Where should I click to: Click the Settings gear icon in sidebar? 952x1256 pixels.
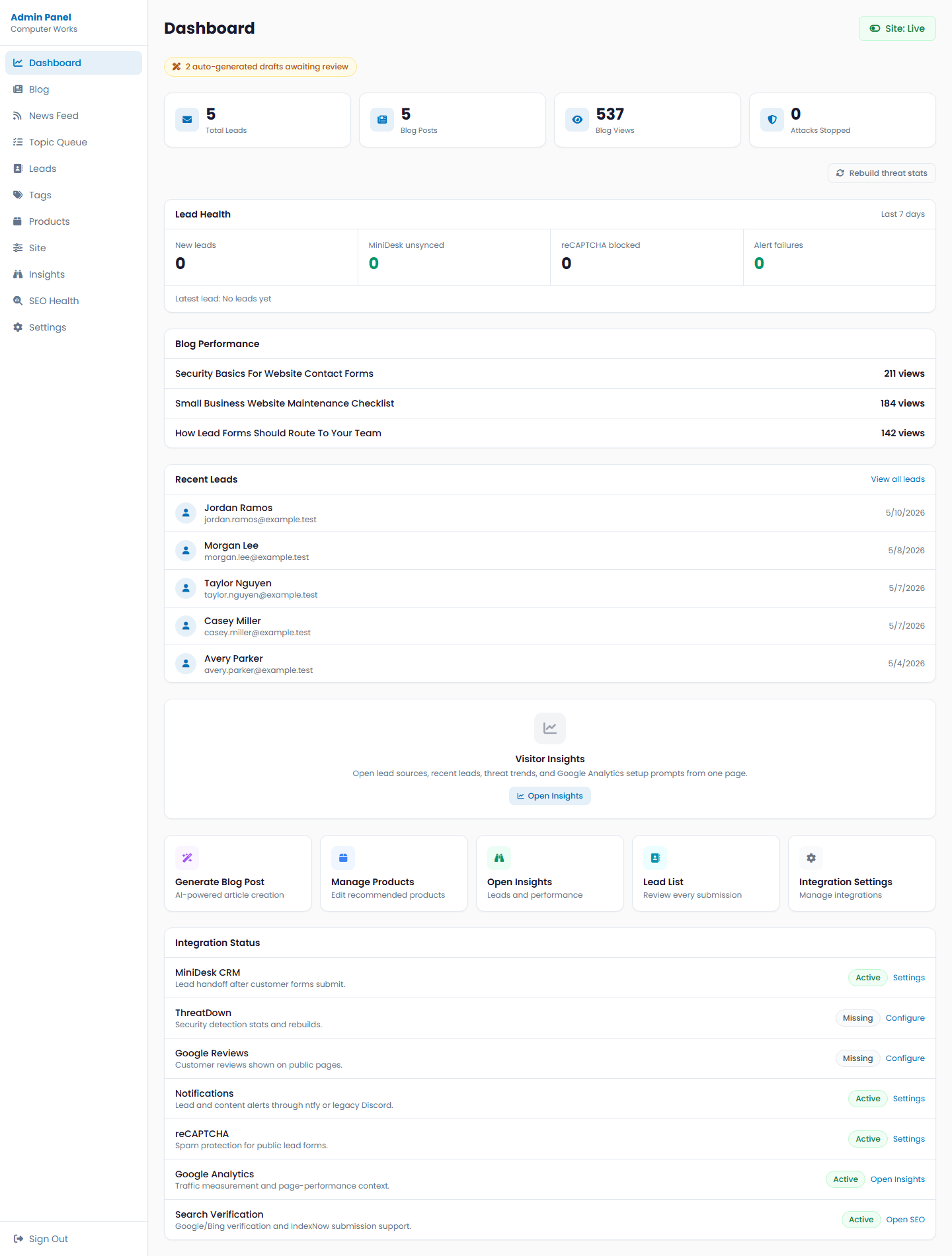(18, 327)
